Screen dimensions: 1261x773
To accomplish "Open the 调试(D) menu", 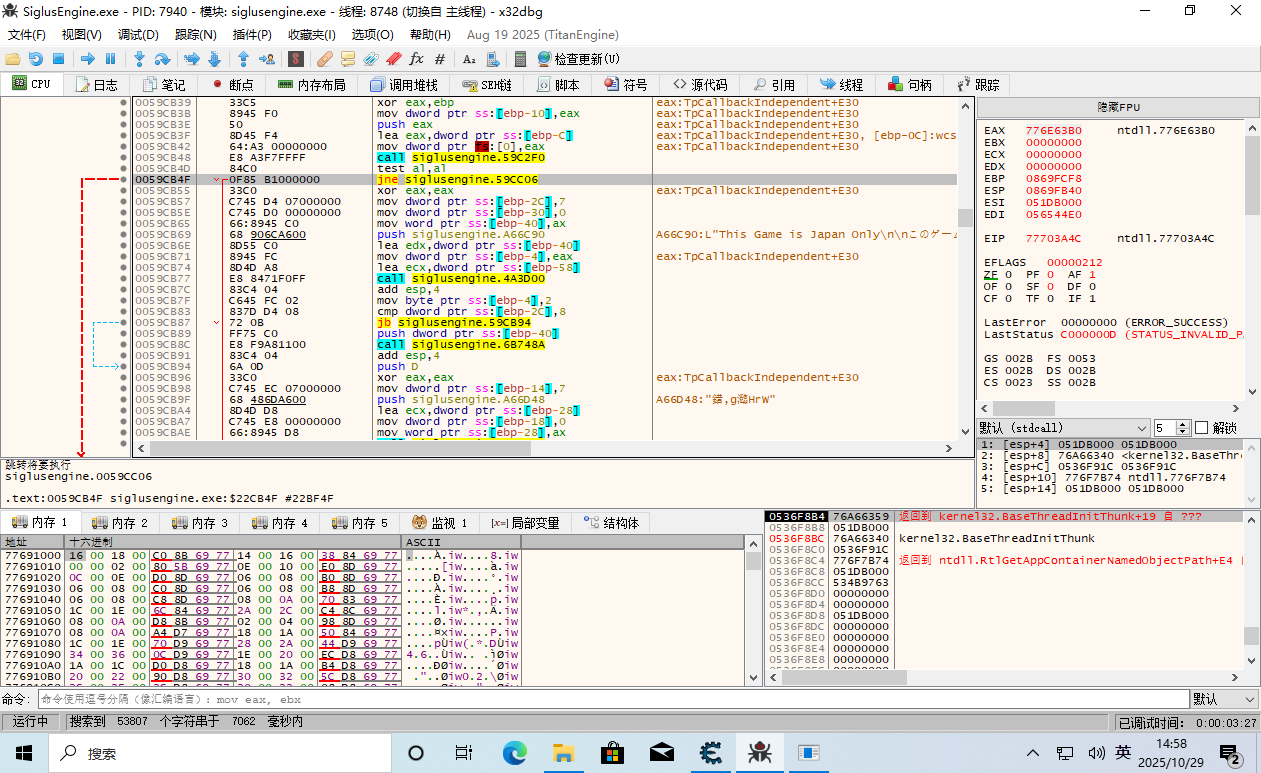I will (137, 35).
